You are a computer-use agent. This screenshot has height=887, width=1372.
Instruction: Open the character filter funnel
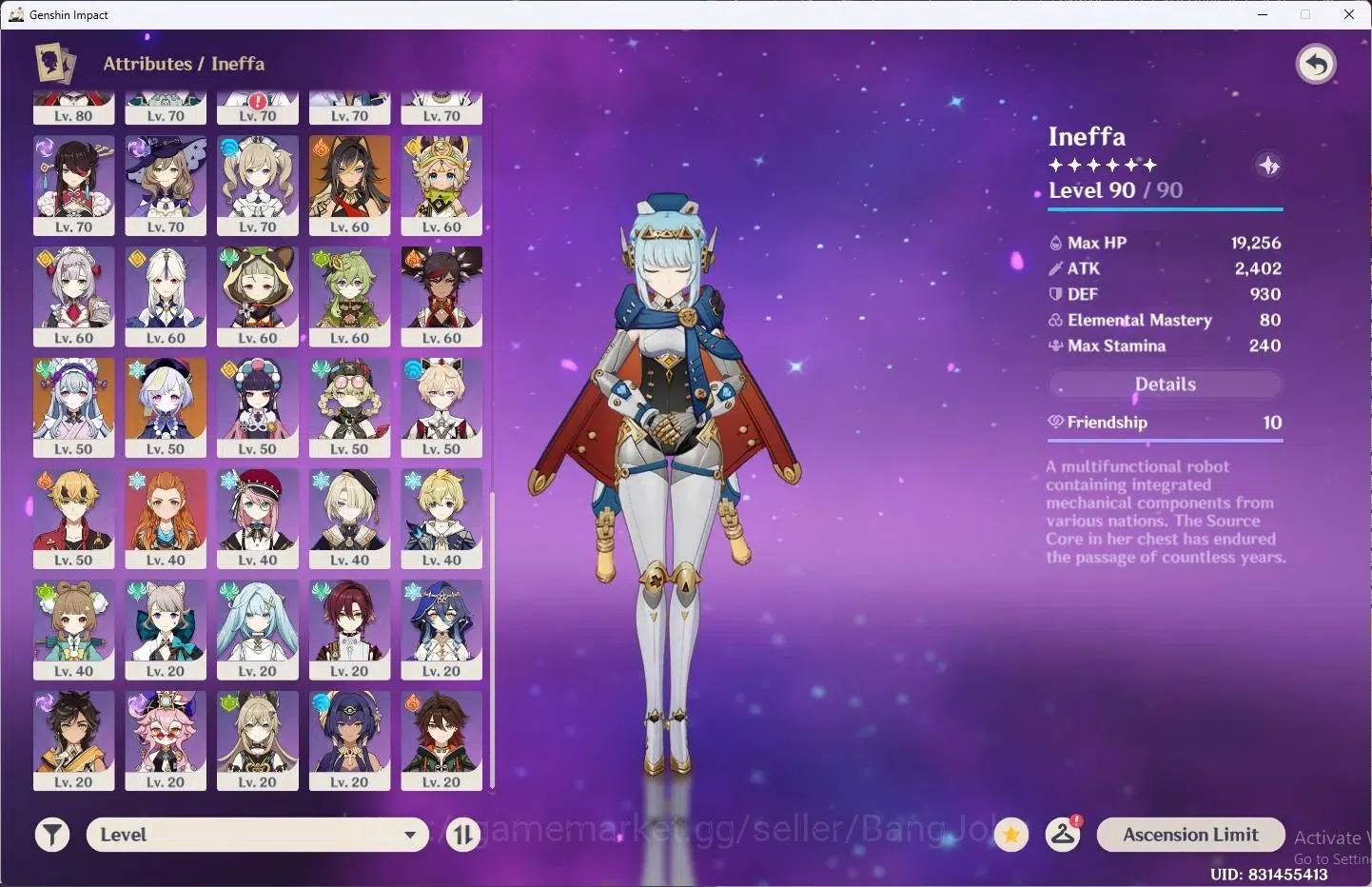[x=52, y=835]
